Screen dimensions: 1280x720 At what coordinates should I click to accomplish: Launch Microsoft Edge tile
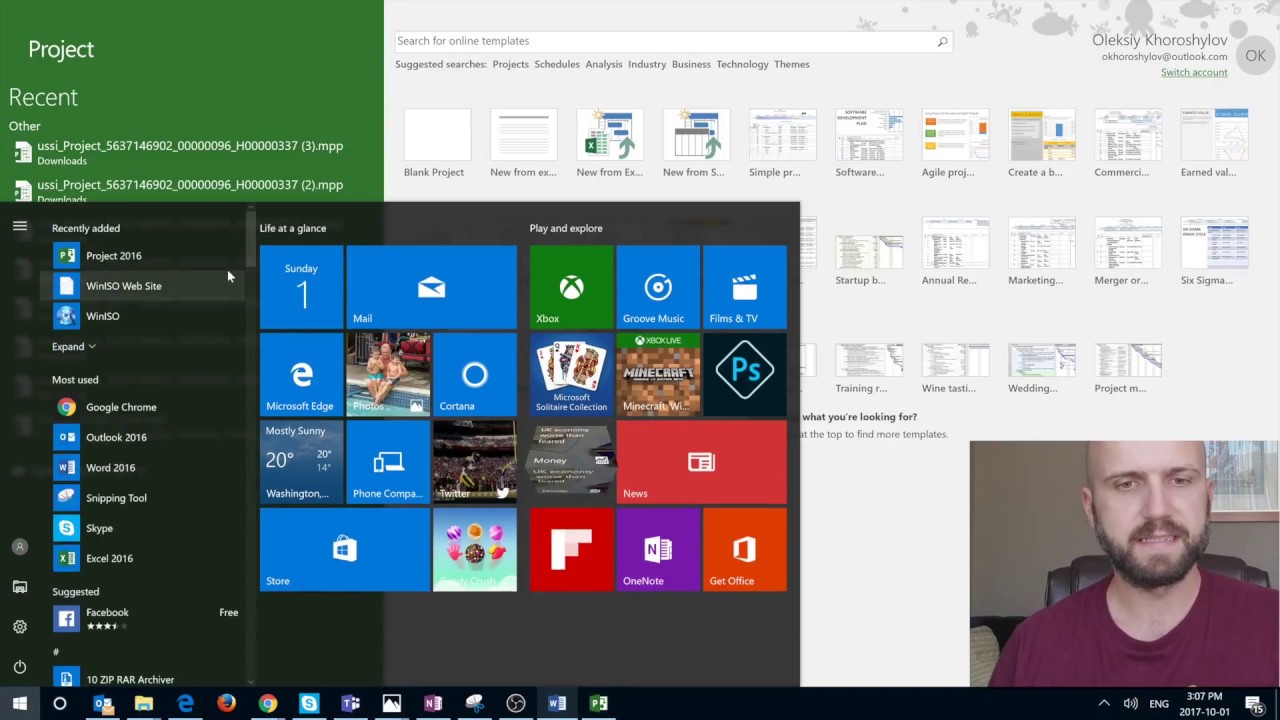tap(301, 375)
